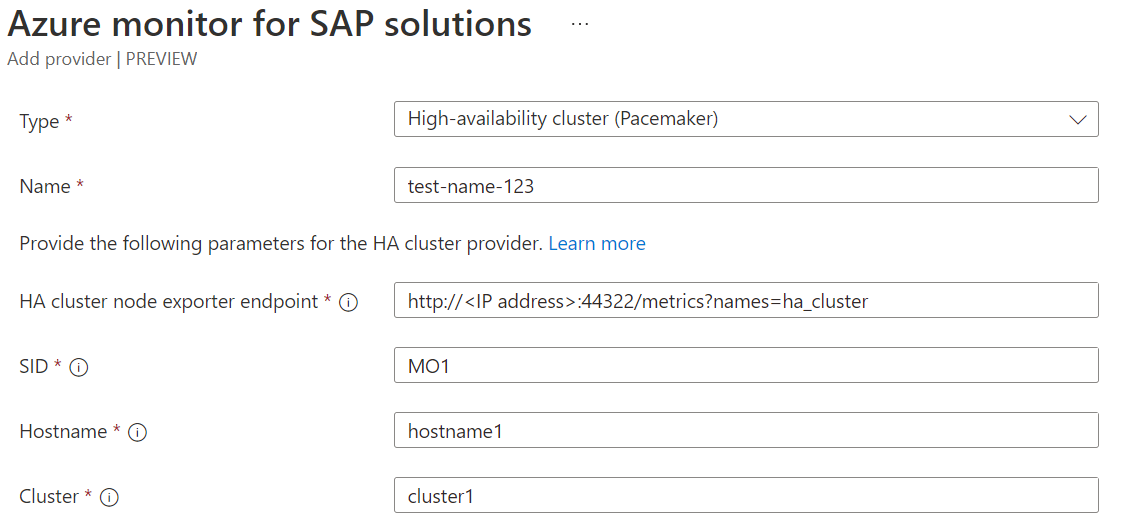This screenshot has height=532, width=1126.
Task: Click the SID field containing MO1
Action: (x=746, y=365)
